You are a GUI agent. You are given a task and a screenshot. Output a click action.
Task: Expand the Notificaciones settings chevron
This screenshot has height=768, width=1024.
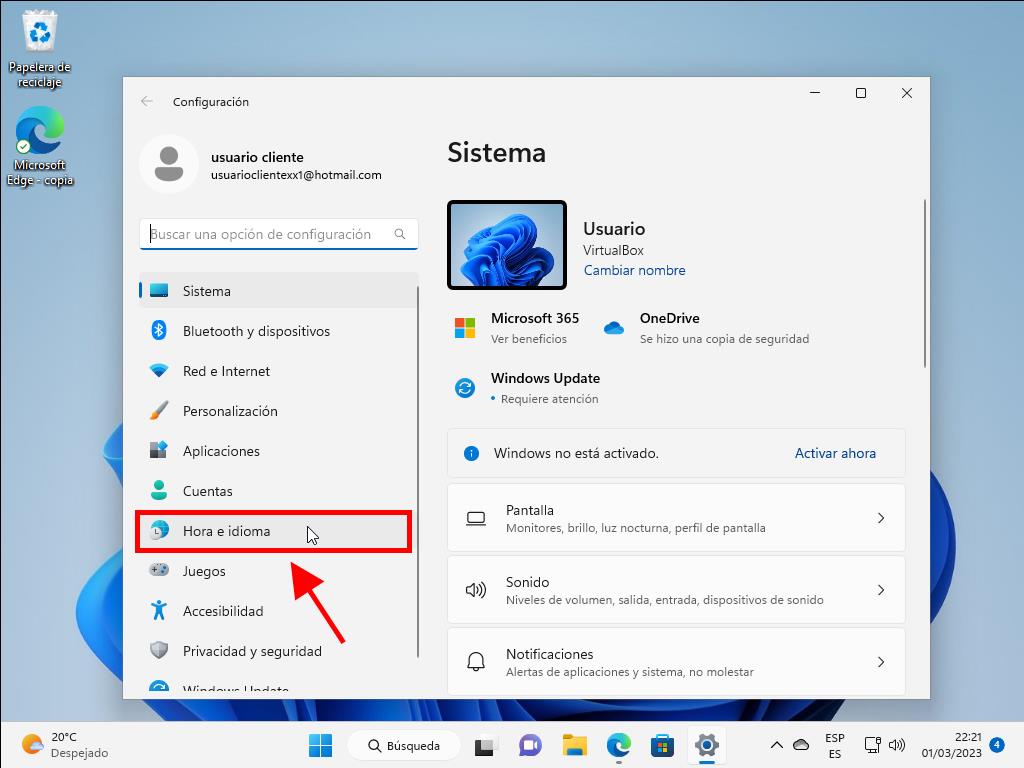click(880, 662)
